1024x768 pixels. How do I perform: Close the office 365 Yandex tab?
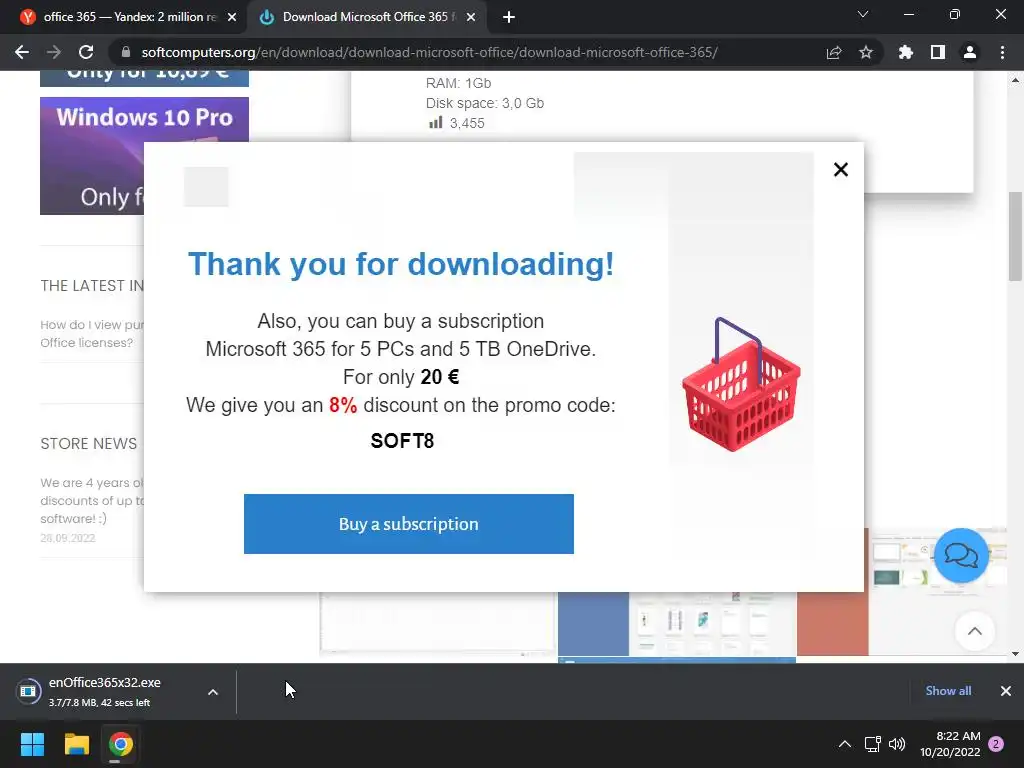232,17
